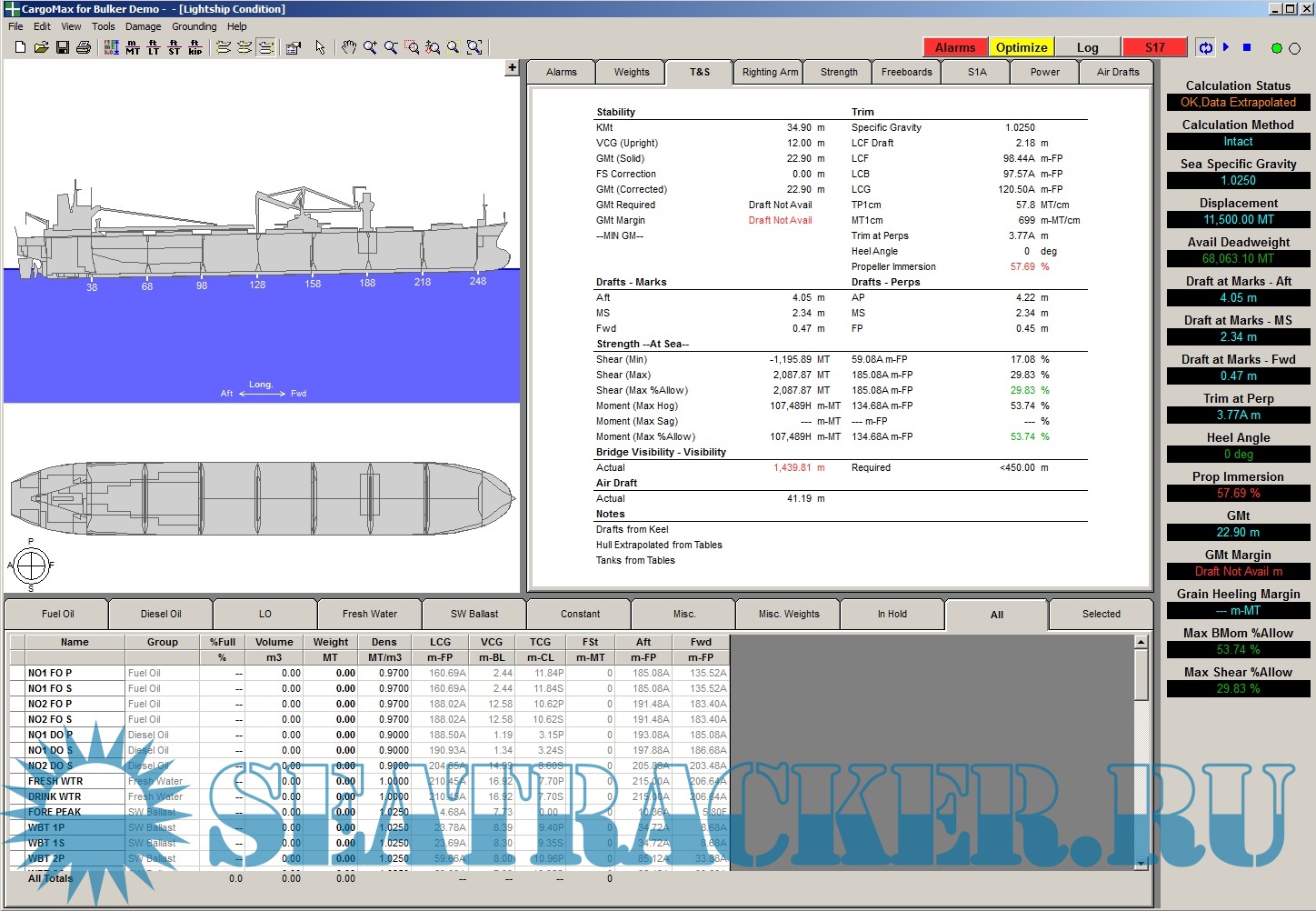
Task: Open the Damage menu
Action: (x=143, y=26)
